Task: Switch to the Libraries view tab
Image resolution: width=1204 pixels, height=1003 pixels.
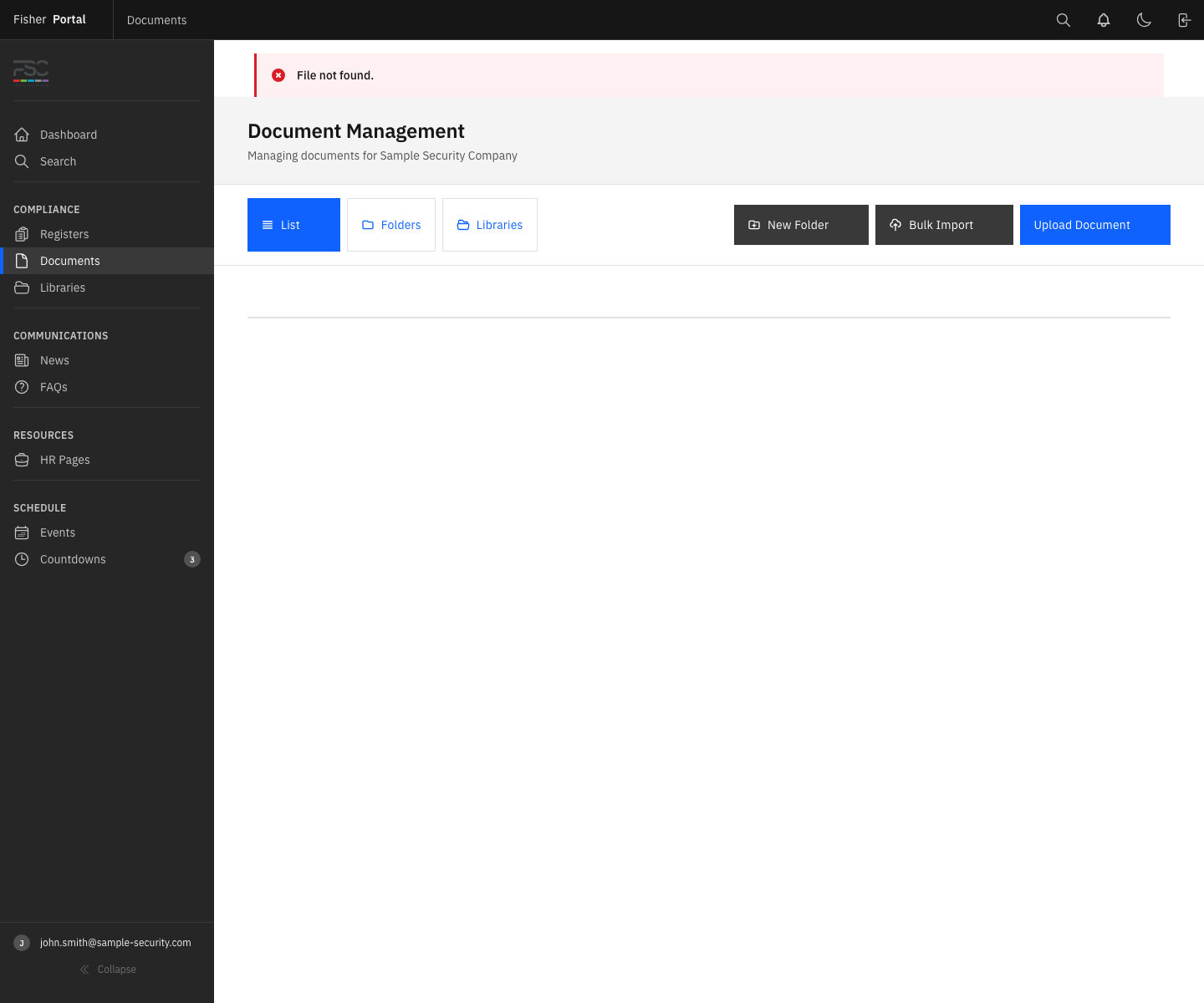Action: (490, 225)
